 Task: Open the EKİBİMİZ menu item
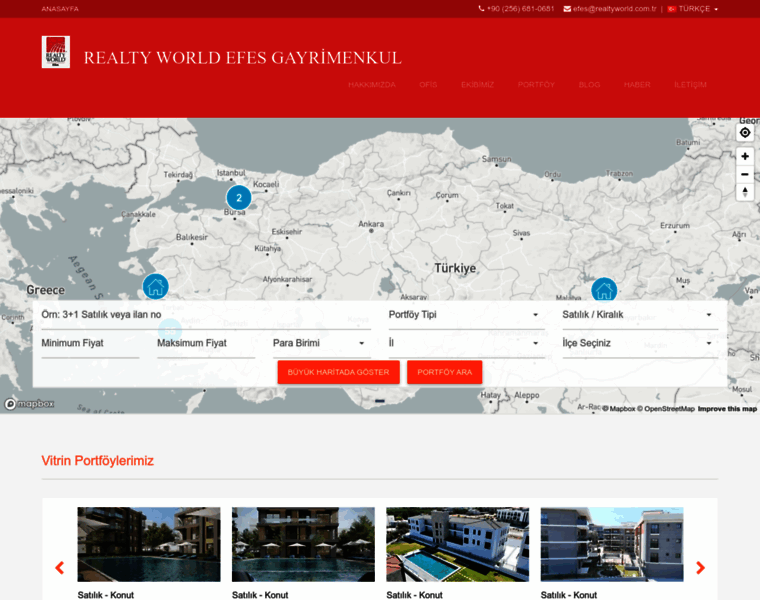click(x=477, y=85)
